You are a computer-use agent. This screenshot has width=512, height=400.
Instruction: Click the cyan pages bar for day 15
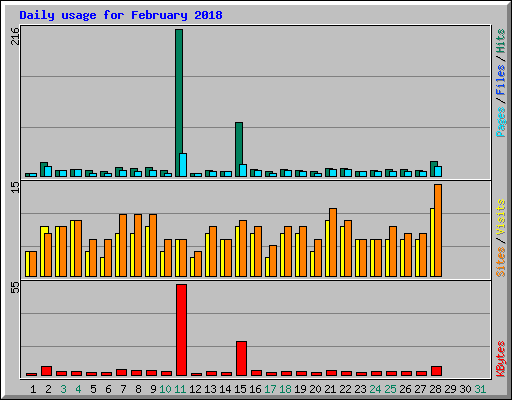tap(243, 170)
